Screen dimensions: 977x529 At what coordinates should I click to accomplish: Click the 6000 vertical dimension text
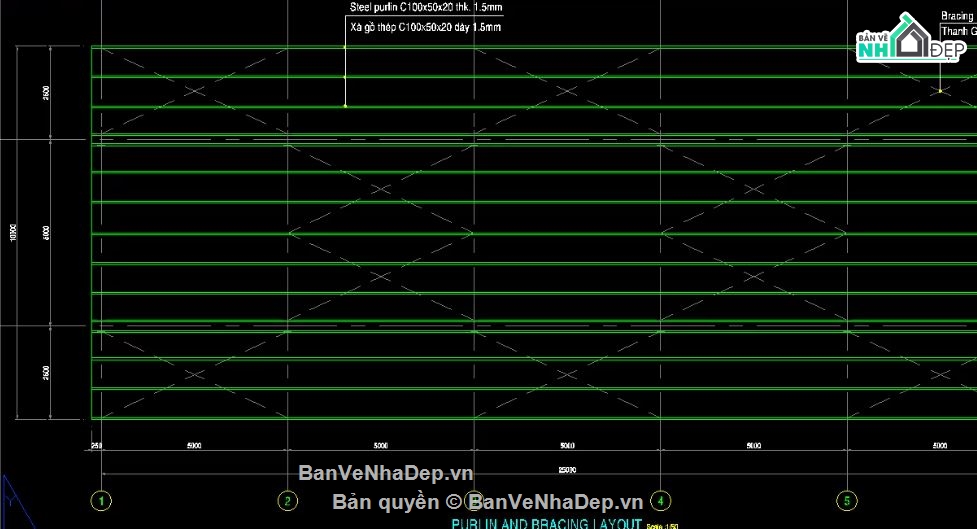coord(47,232)
